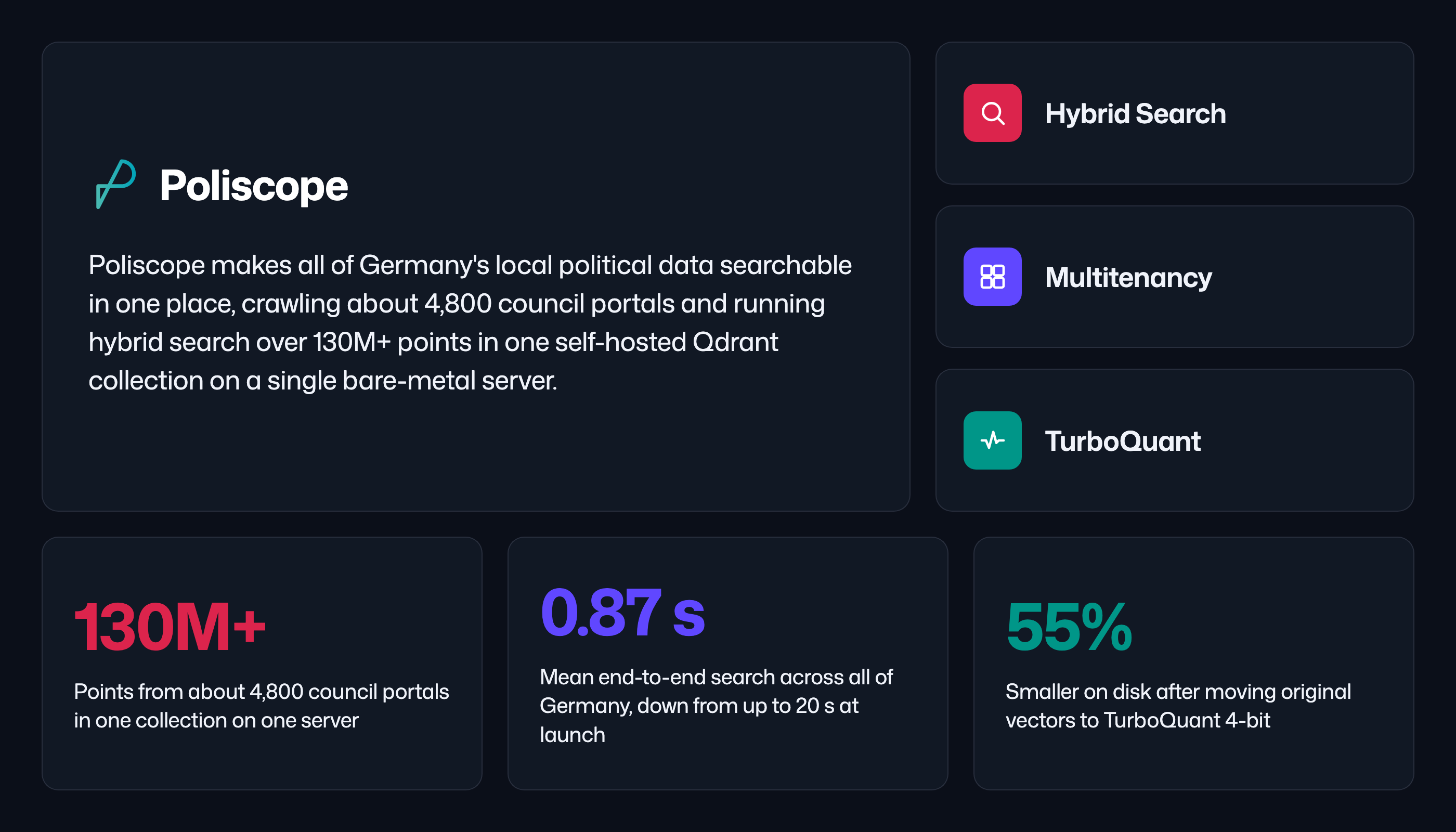Click the 0.87 s purple statistic
The width and height of the screenshot is (1456, 832).
click(622, 613)
